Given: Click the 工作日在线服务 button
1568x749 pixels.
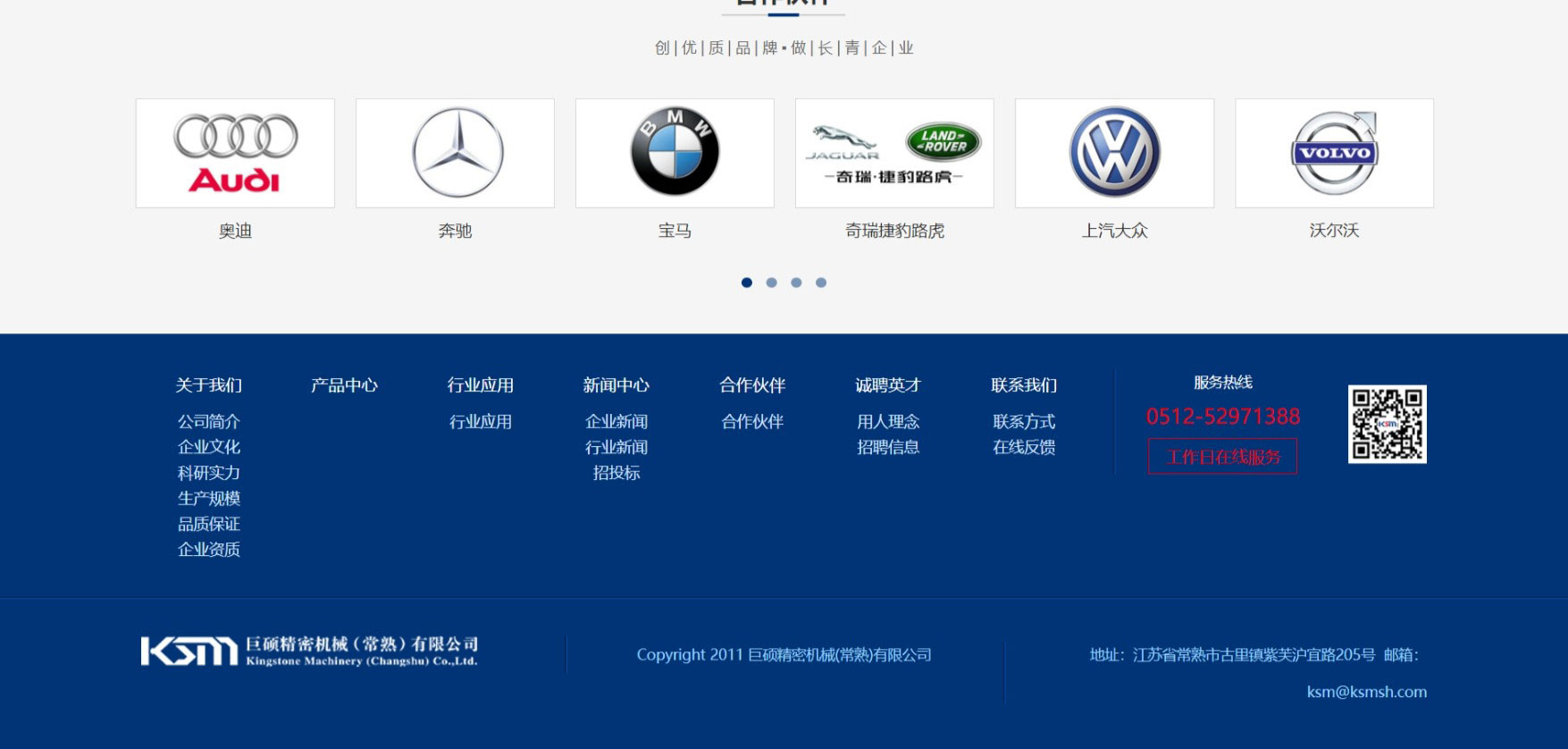Looking at the screenshot, I should (x=1222, y=457).
